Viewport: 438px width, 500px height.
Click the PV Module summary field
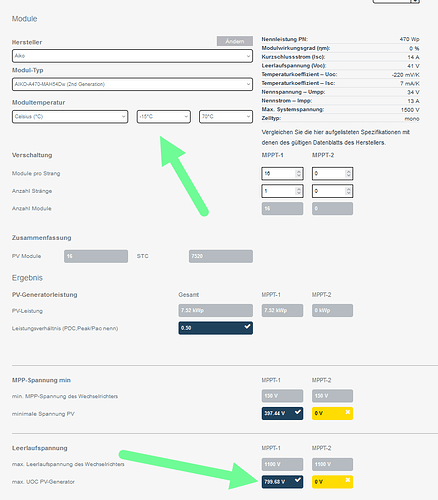click(96, 256)
